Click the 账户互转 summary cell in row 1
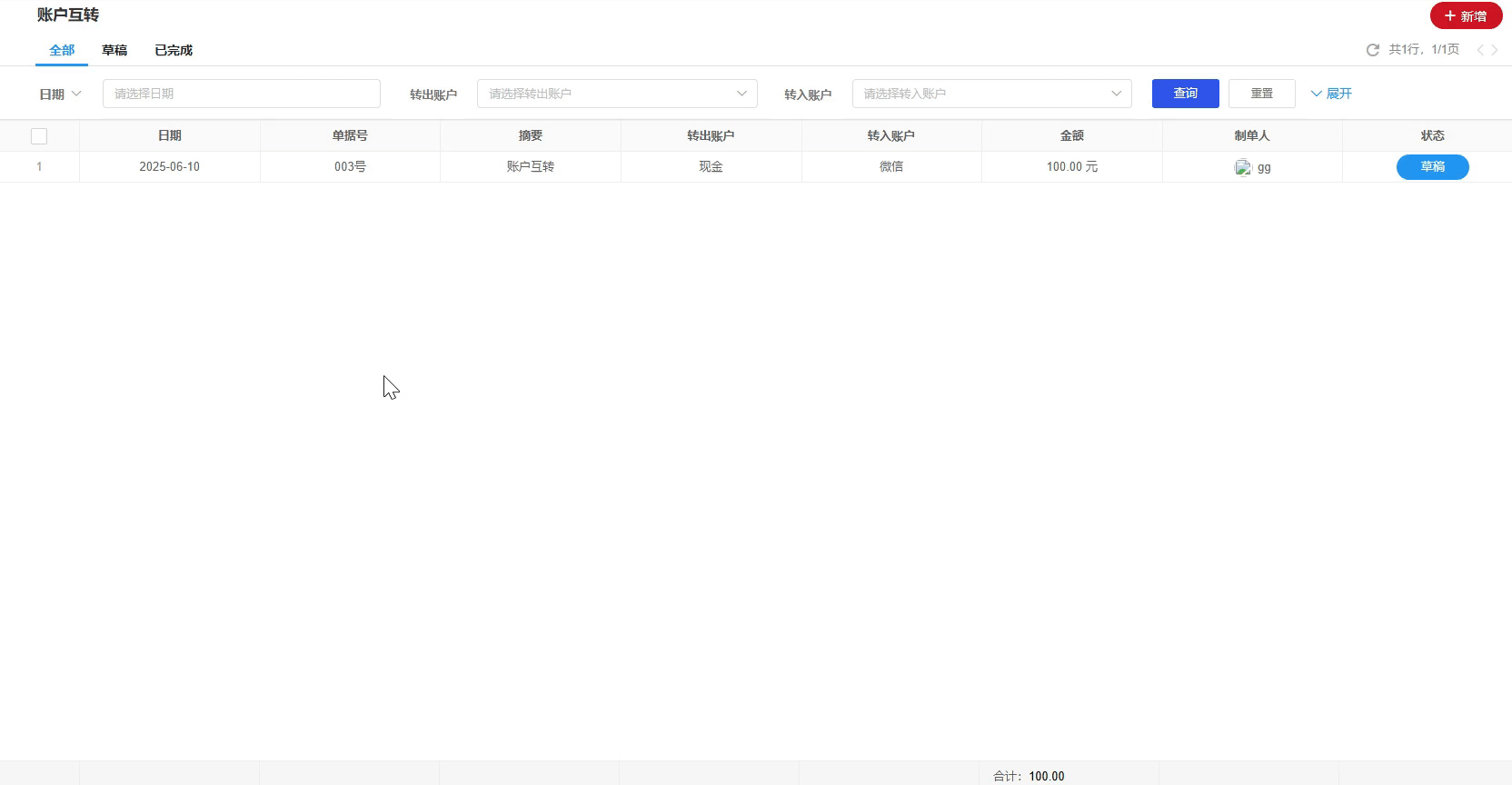The height and width of the screenshot is (785, 1512). pyautogui.click(x=531, y=167)
